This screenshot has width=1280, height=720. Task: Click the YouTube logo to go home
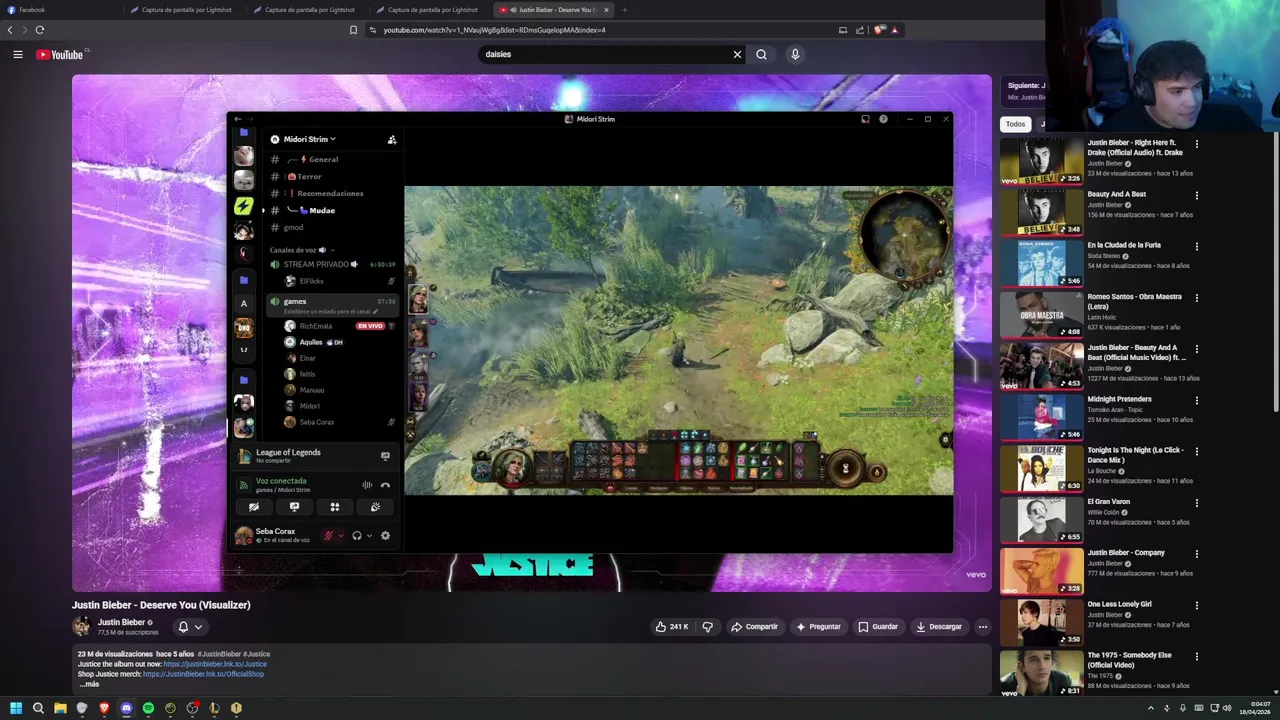(x=60, y=54)
